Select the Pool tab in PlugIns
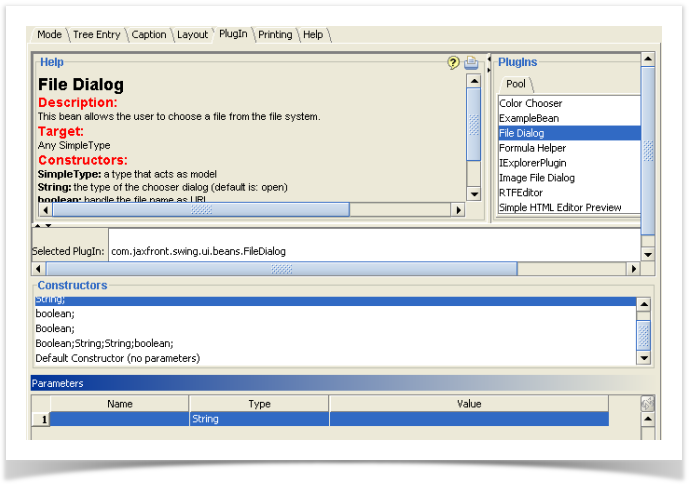The width and height of the screenshot is (696, 489). [x=516, y=84]
